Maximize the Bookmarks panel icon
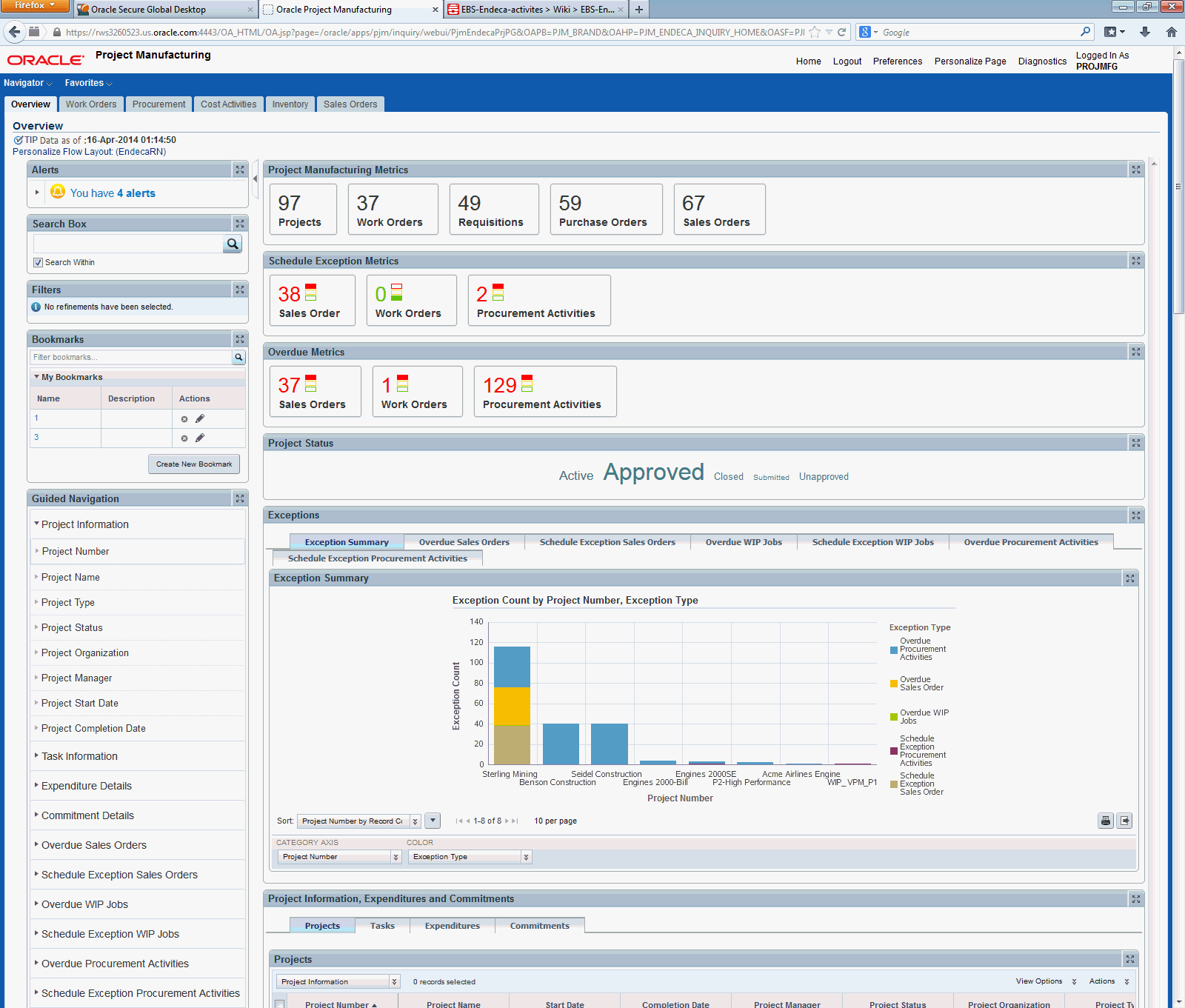The image size is (1185, 1008). tap(240, 339)
